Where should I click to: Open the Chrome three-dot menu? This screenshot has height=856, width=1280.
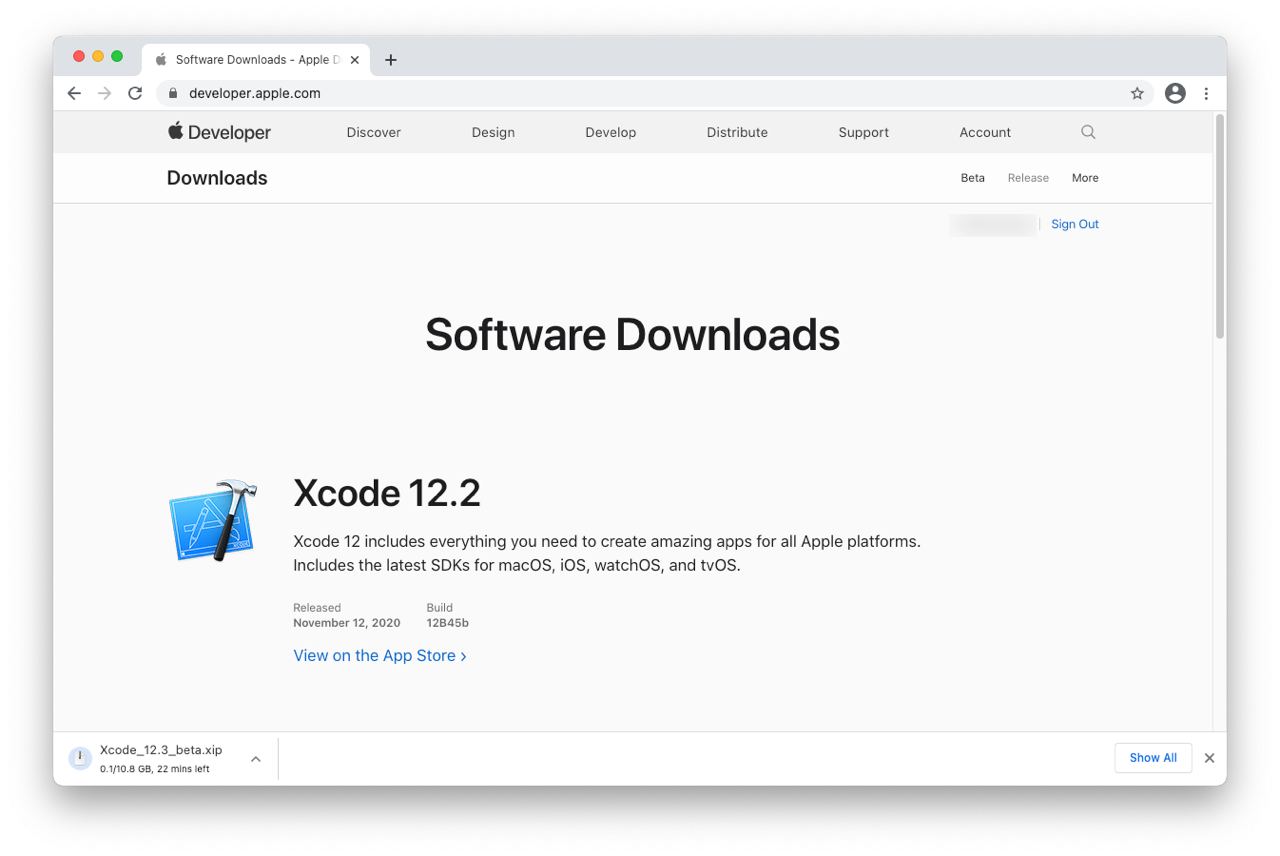(1206, 93)
